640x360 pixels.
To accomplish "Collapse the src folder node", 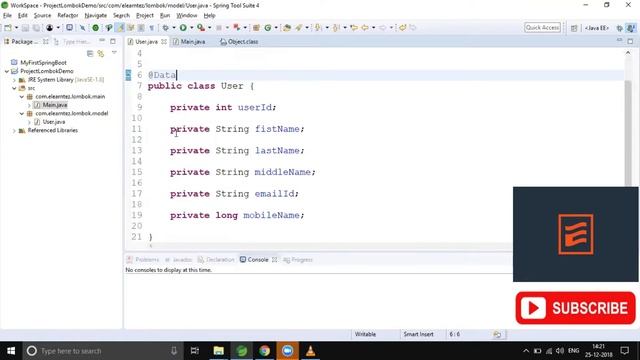I will pos(14,88).
